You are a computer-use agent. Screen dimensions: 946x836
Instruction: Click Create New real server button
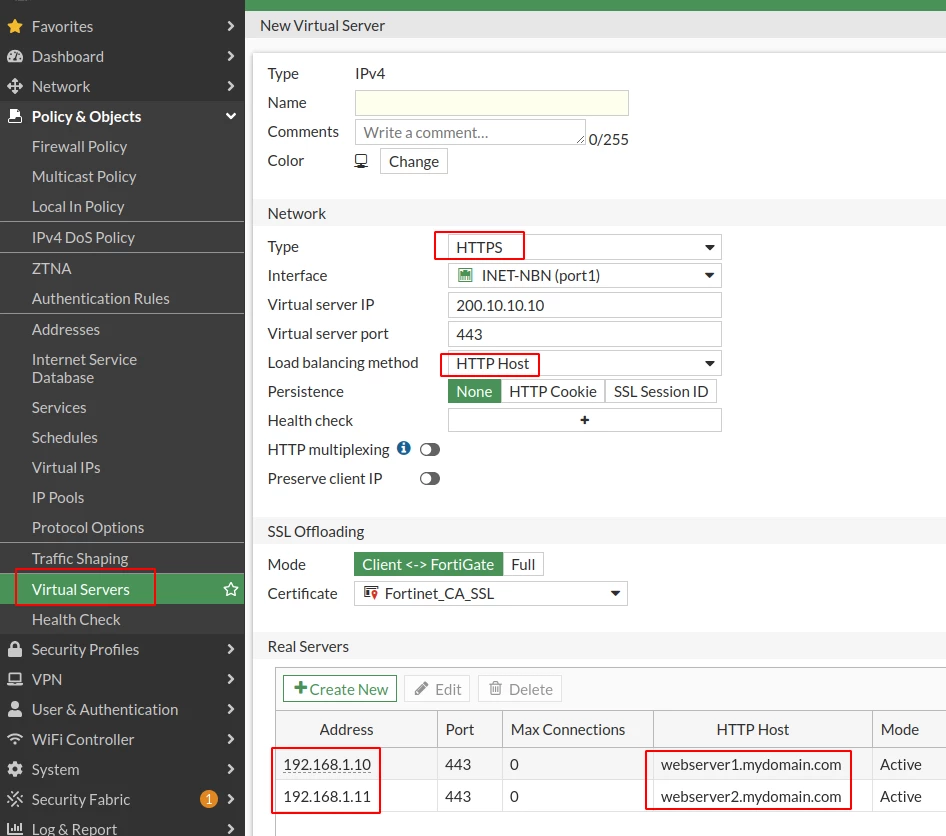coord(340,689)
